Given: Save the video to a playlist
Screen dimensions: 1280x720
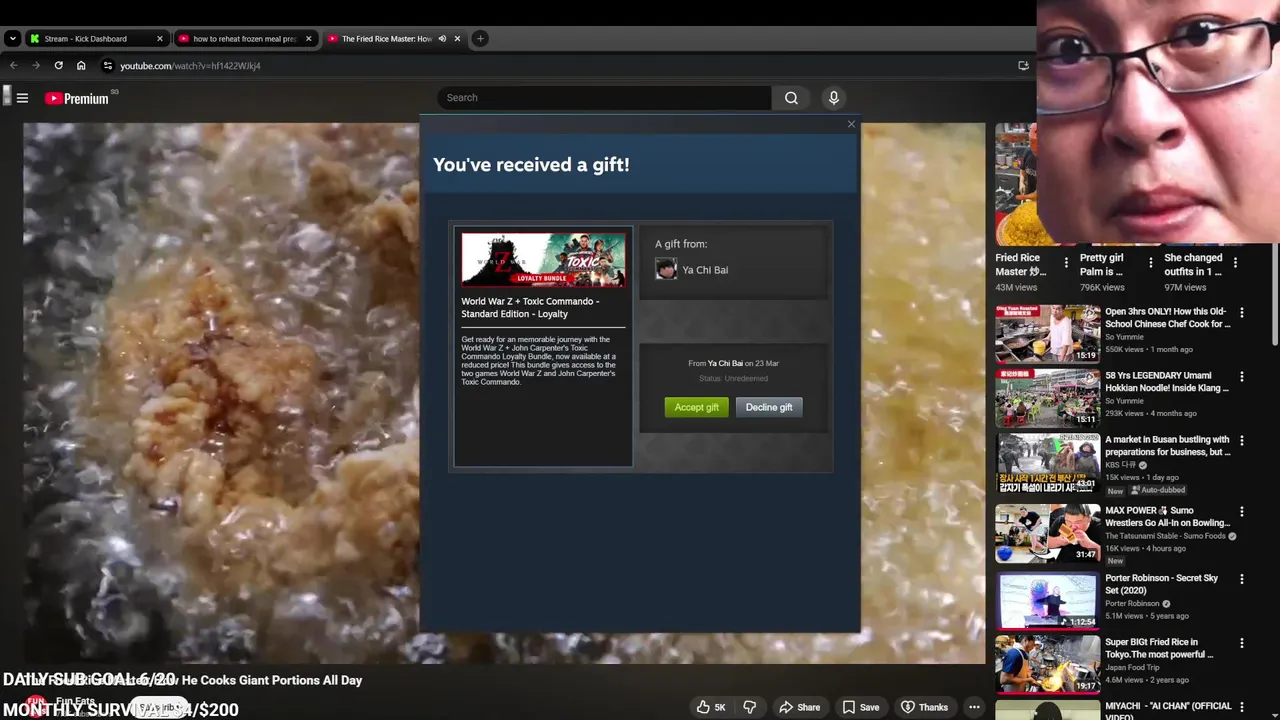Looking at the screenshot, I should point(861,707).
